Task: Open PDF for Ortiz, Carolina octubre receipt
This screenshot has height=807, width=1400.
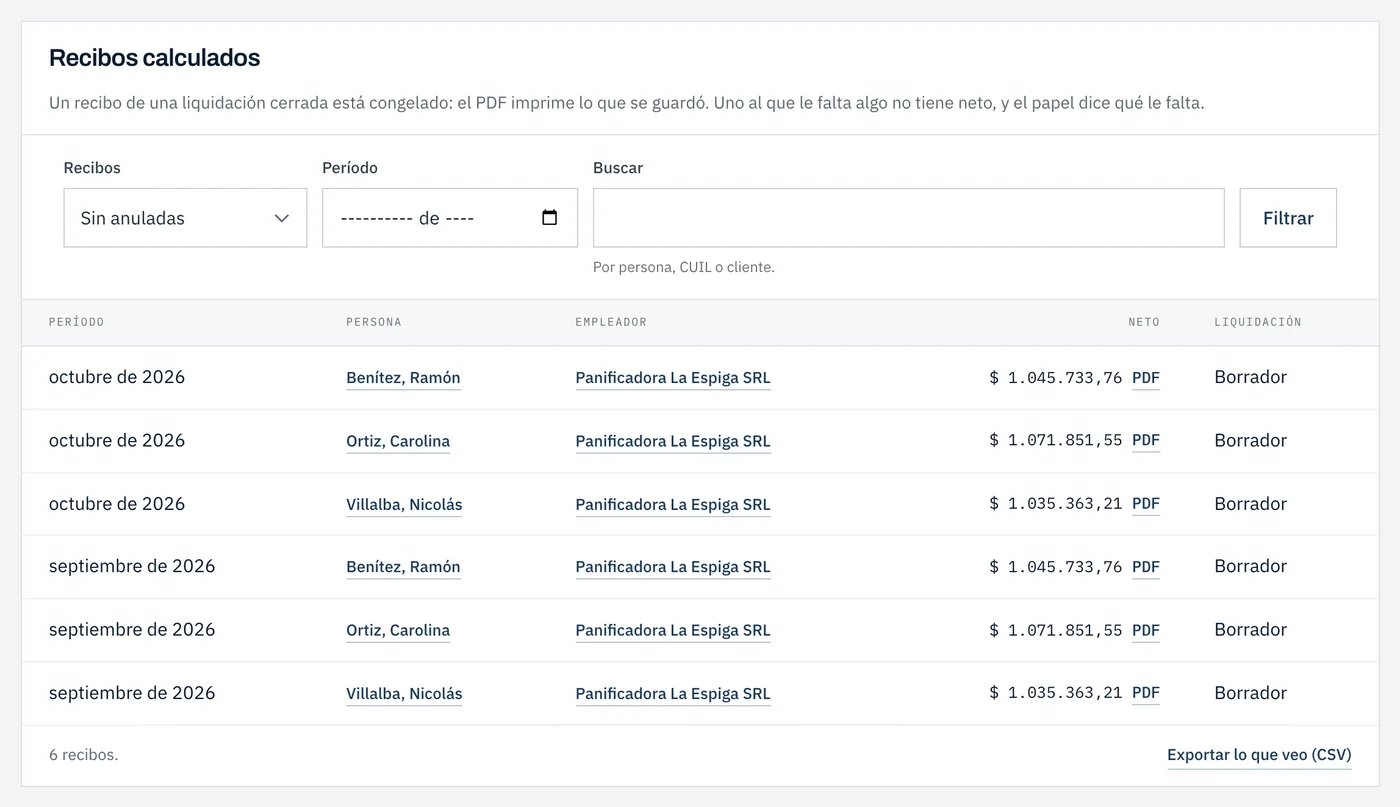Action: [x=1146, y=441]
